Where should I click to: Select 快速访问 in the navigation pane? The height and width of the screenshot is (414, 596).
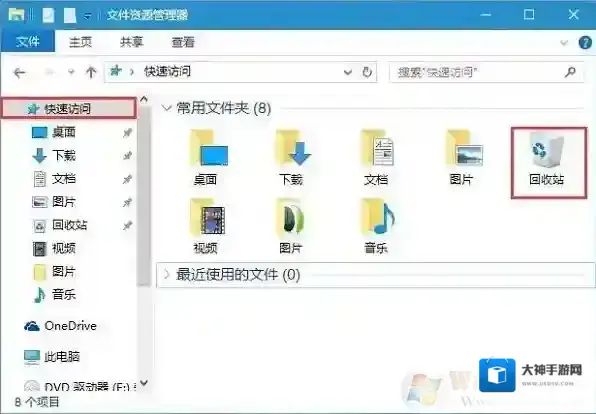coord(68,108)
